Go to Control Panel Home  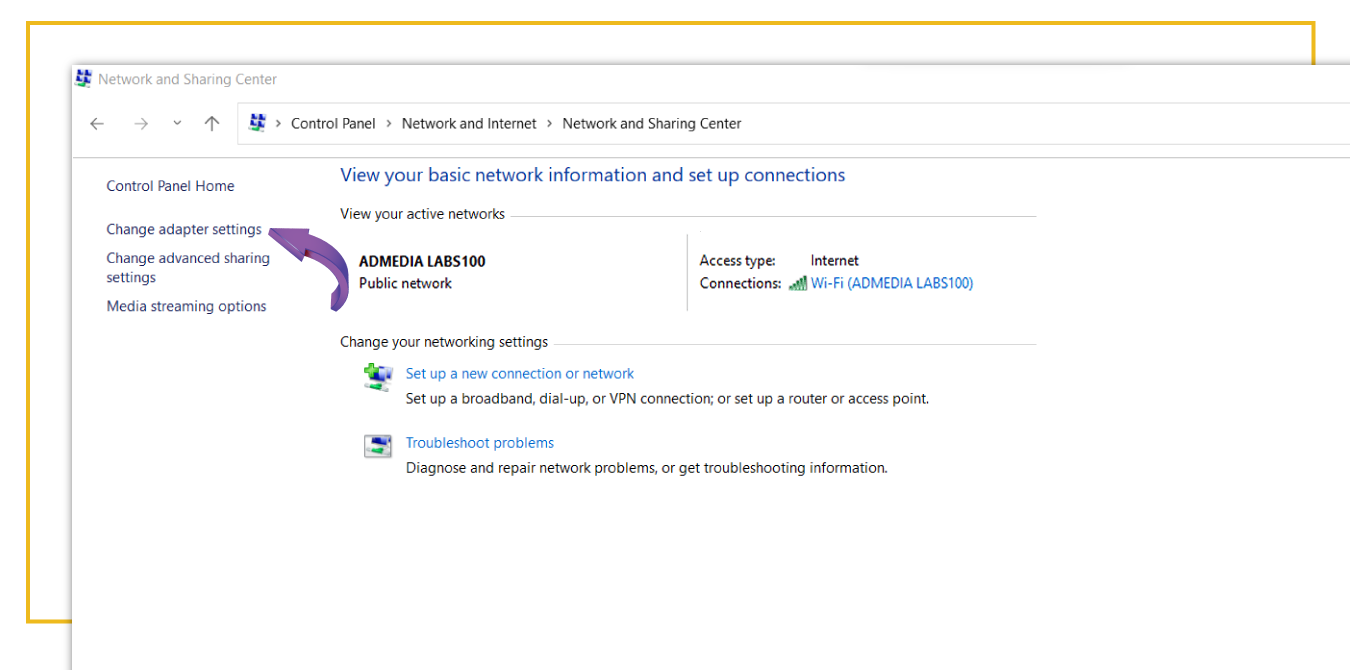(170, 186)
